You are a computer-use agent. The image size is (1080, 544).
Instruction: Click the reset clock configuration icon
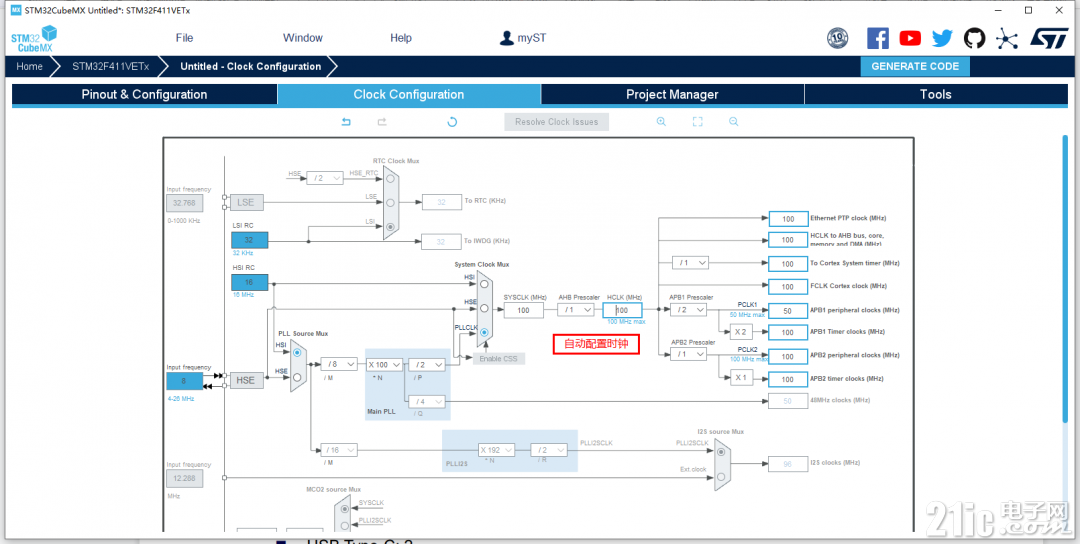click(x=452, y=122)
